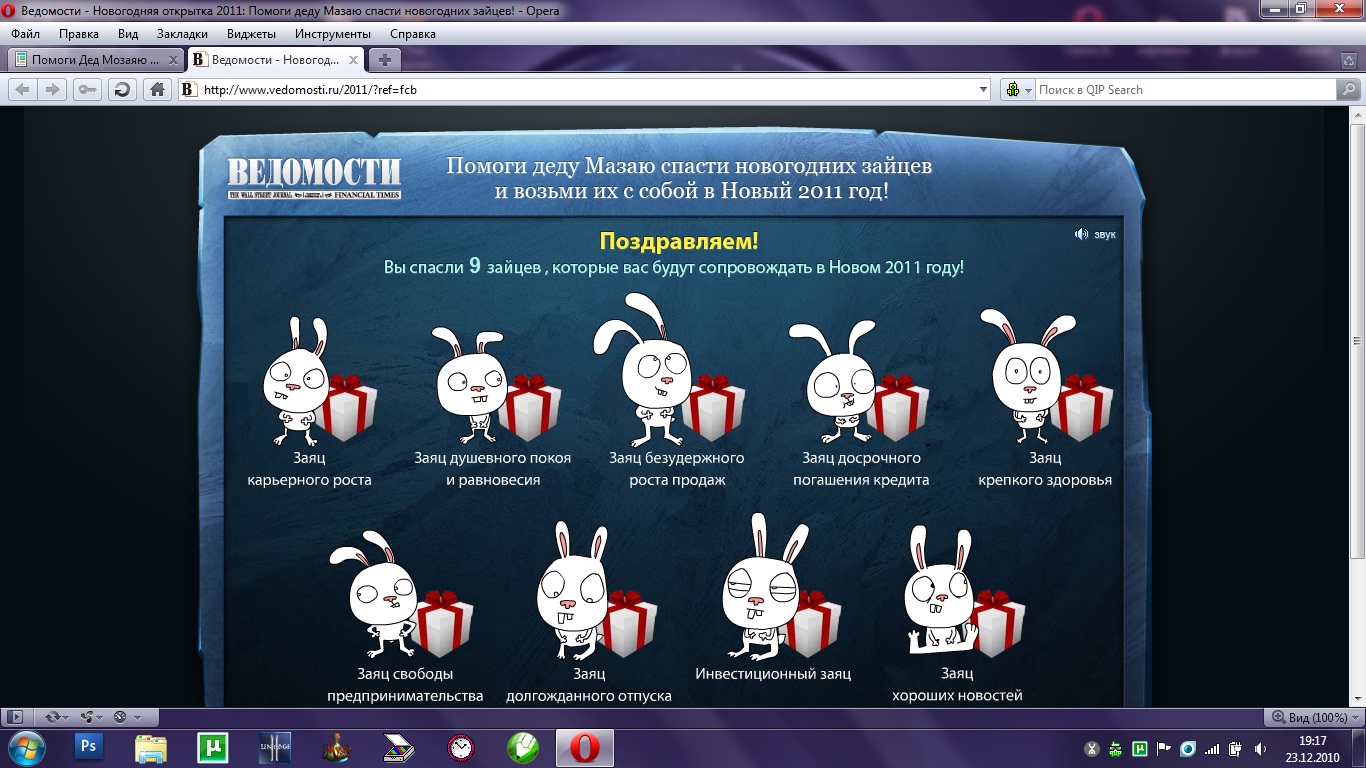Open the Windows Start menu
The width and height of the screenshot is (1366, 768).
pos(26,748)
